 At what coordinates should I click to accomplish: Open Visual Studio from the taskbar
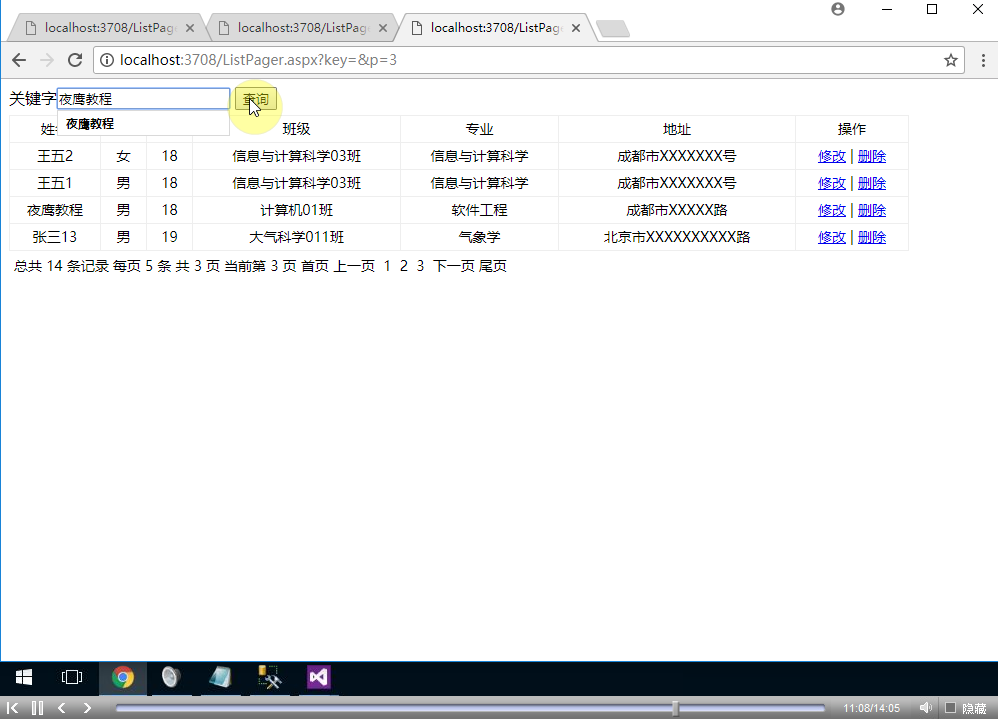(318, 677)
